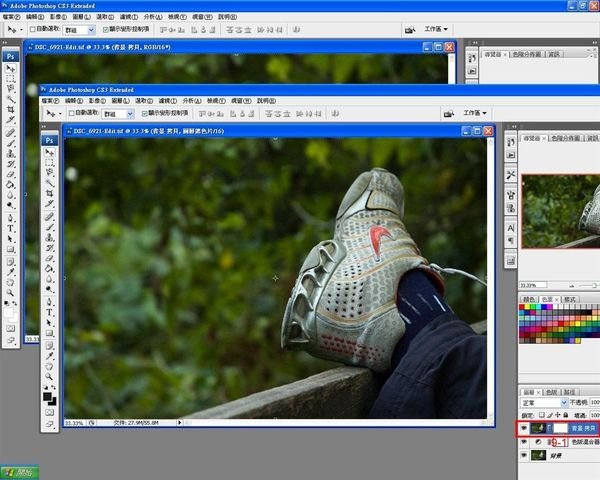Click the Navigator zoom percentage field 33.33%

tap(533, 285)
